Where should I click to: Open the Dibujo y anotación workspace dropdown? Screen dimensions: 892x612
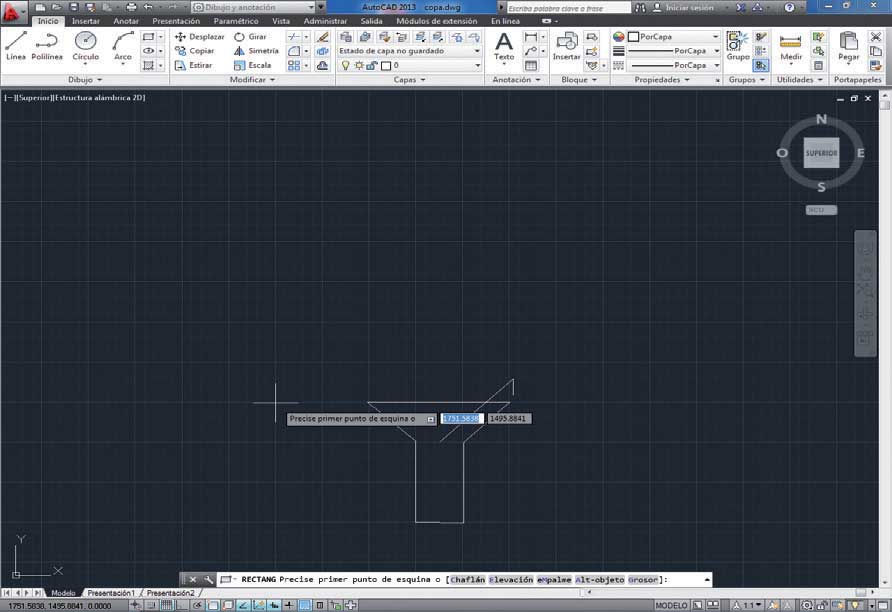254,7
